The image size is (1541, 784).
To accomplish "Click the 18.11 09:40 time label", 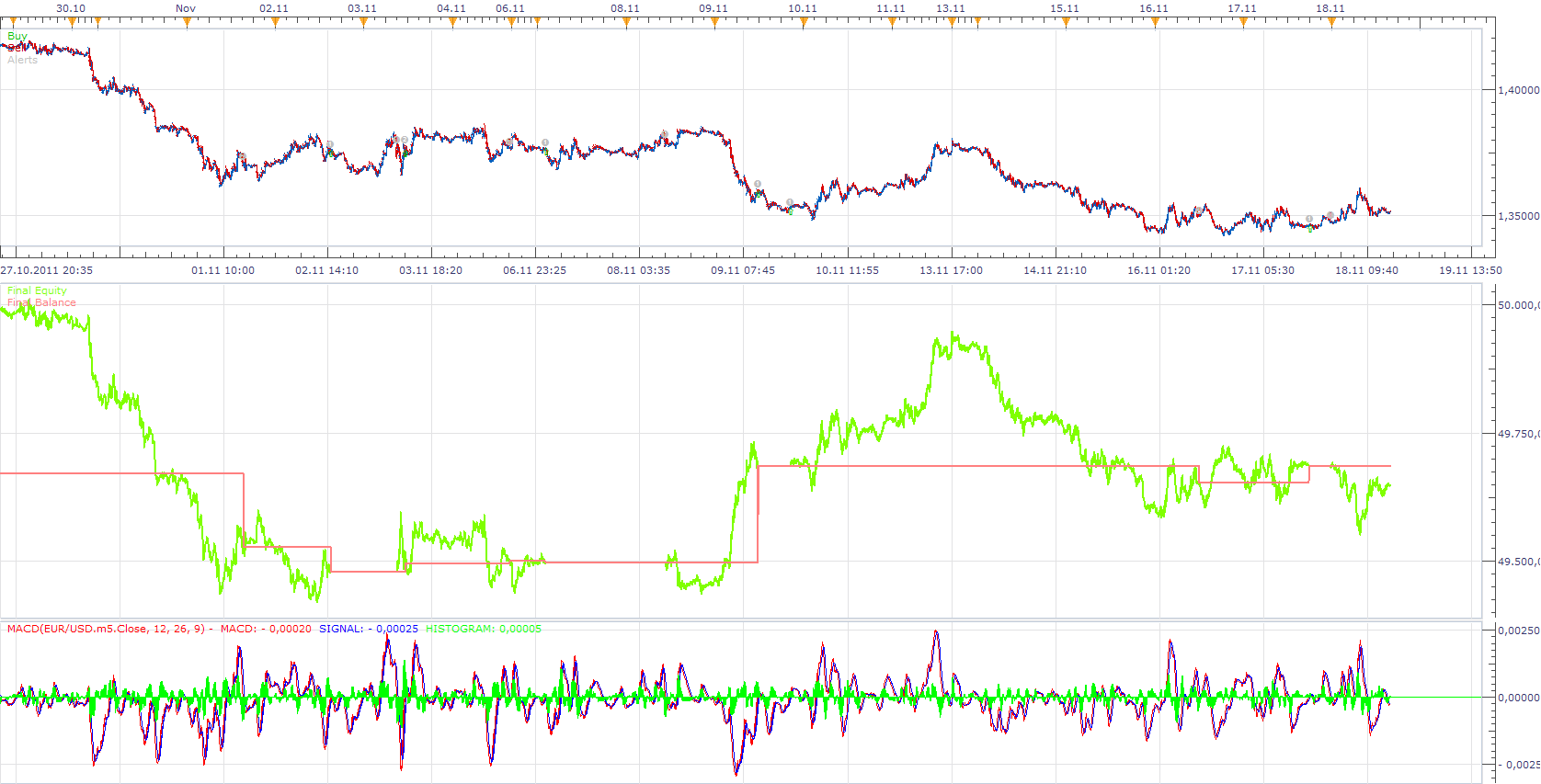I will [x=1367, y=270].
